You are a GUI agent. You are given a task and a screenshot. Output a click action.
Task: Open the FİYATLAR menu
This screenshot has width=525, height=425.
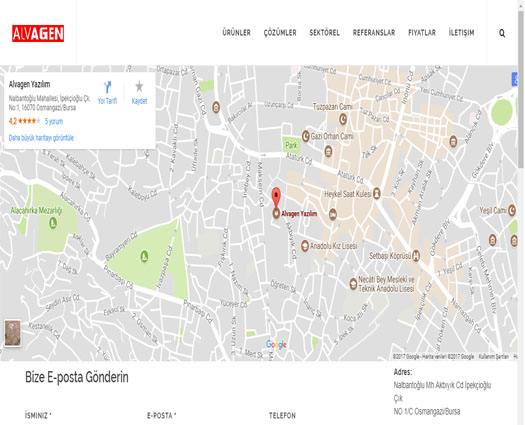pos(422,33)
